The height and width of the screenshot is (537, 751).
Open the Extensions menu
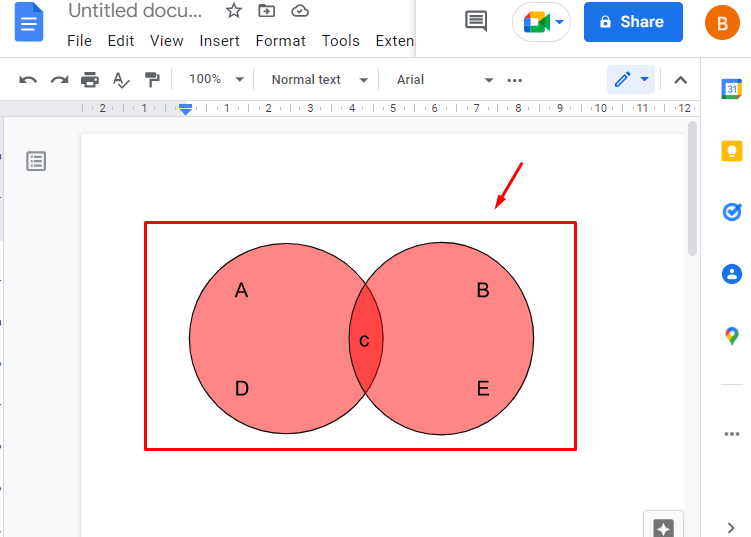(x=395, y=41)
